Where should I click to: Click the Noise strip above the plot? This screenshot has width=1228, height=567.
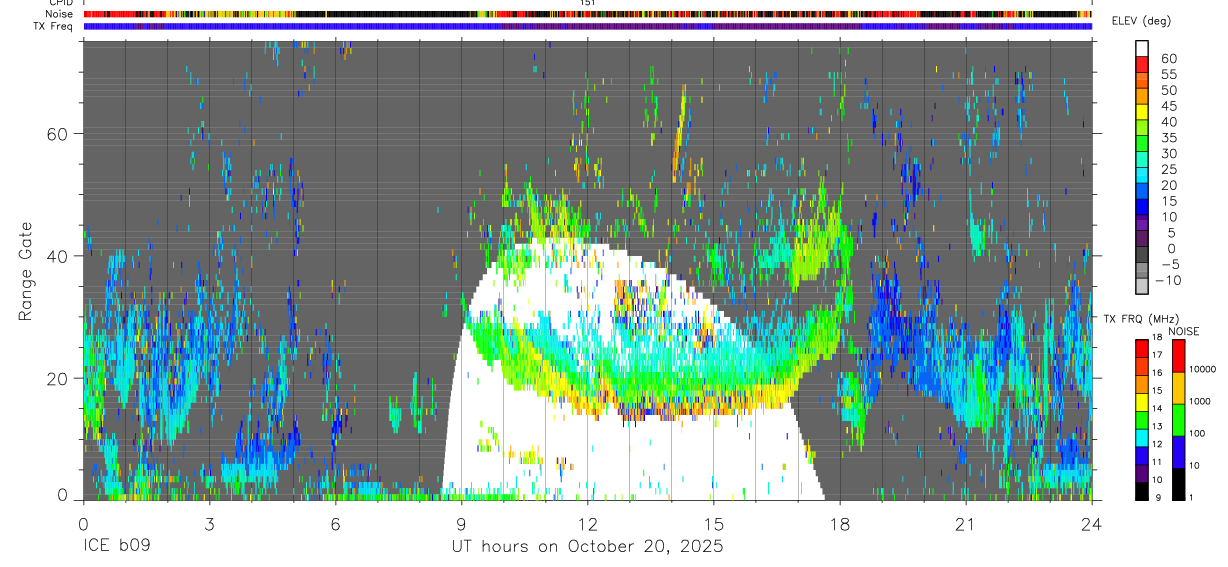pos(587,14)
